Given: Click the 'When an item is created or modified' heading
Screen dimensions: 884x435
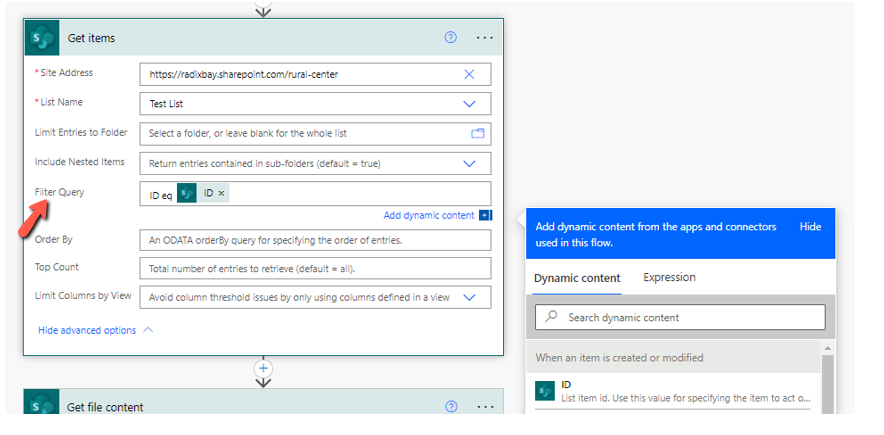Looking at the screenshot, I should (x=619, y=357).
